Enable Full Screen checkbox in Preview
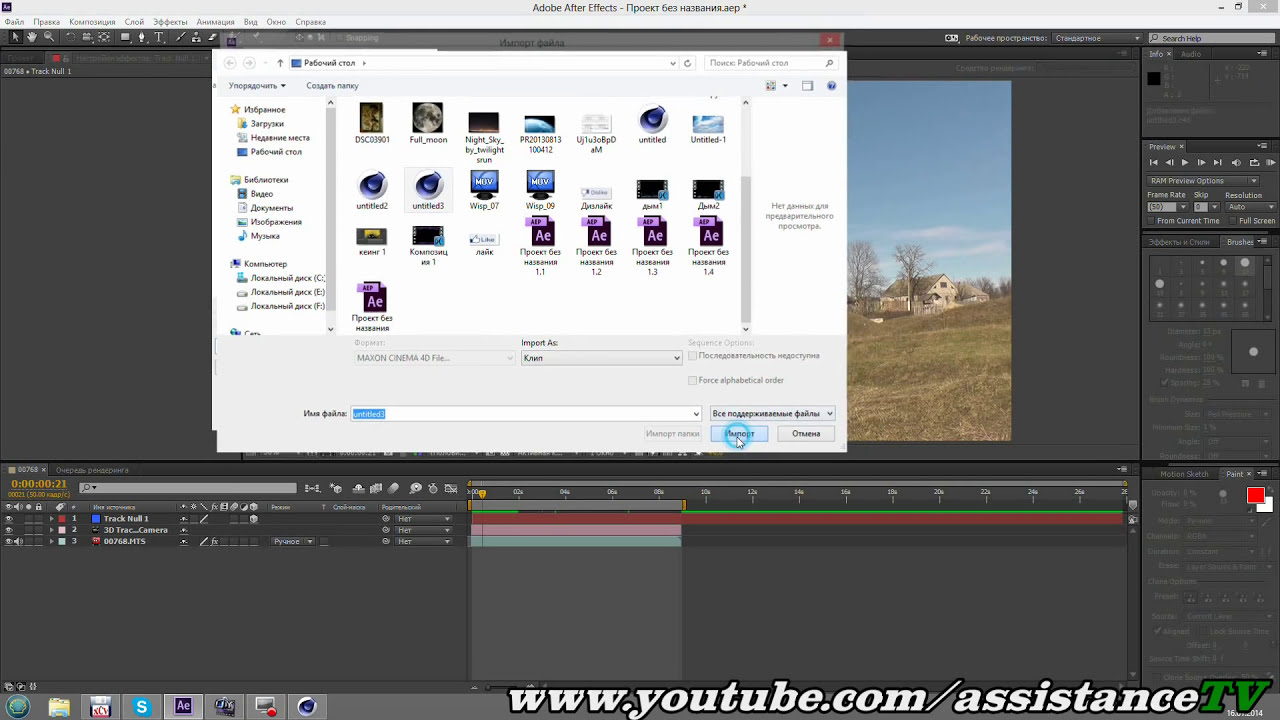 1232,221
